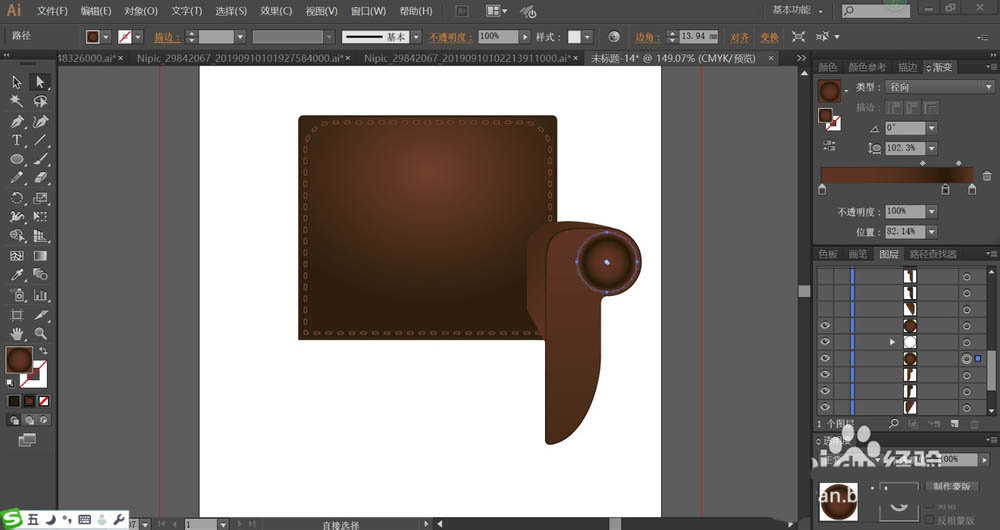Select the dark middle gradient stop

(945, 189)
